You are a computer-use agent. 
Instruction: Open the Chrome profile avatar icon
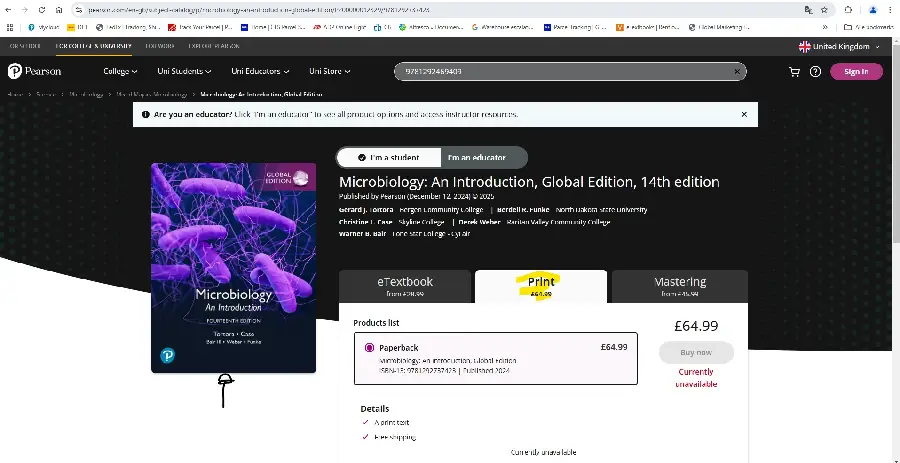click(873, 10)
